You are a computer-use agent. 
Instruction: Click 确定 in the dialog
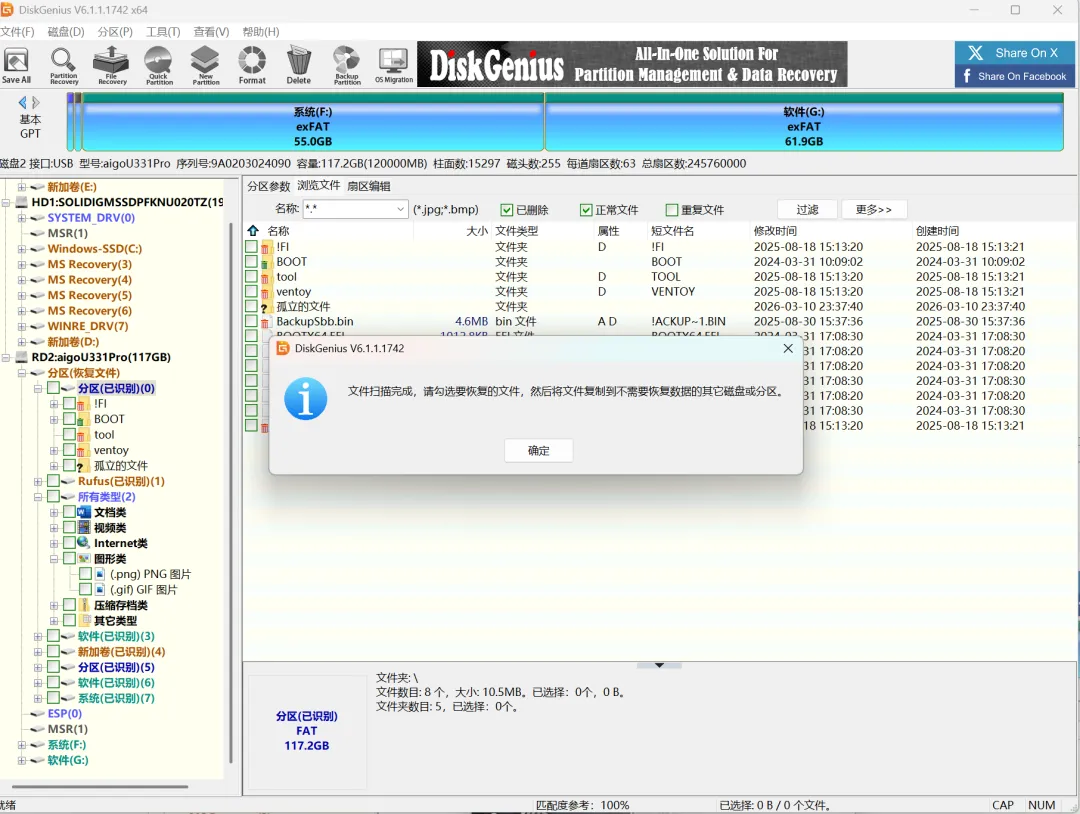coord(539,450)
